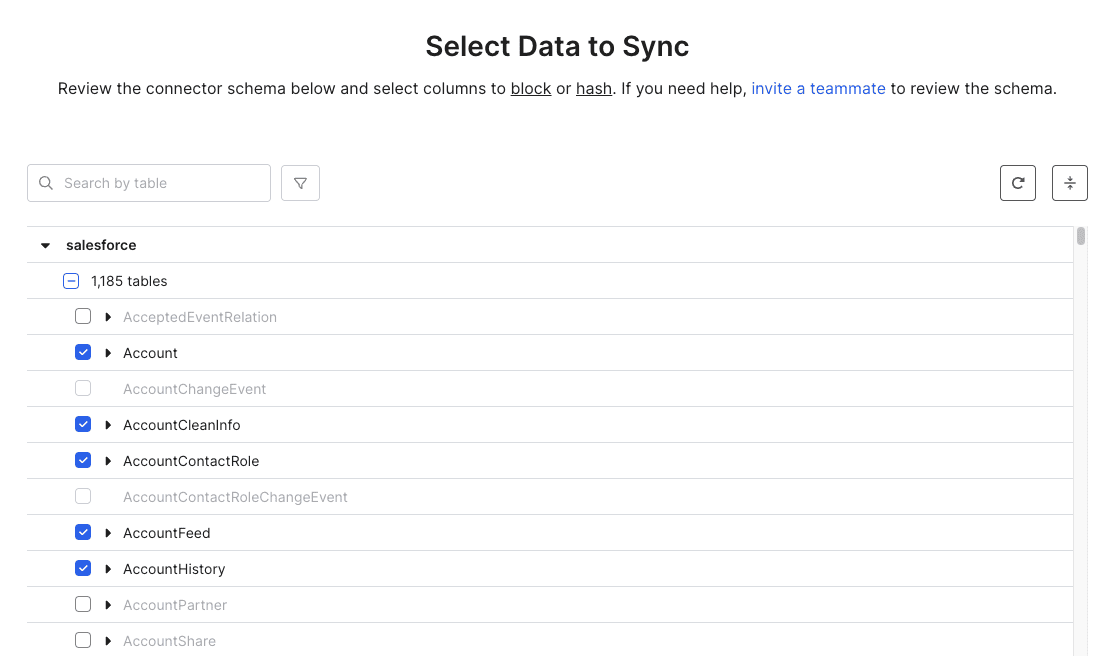Click the '1,185 tables' label
This screenshot has height=656, width=1103.
(129, 281)
